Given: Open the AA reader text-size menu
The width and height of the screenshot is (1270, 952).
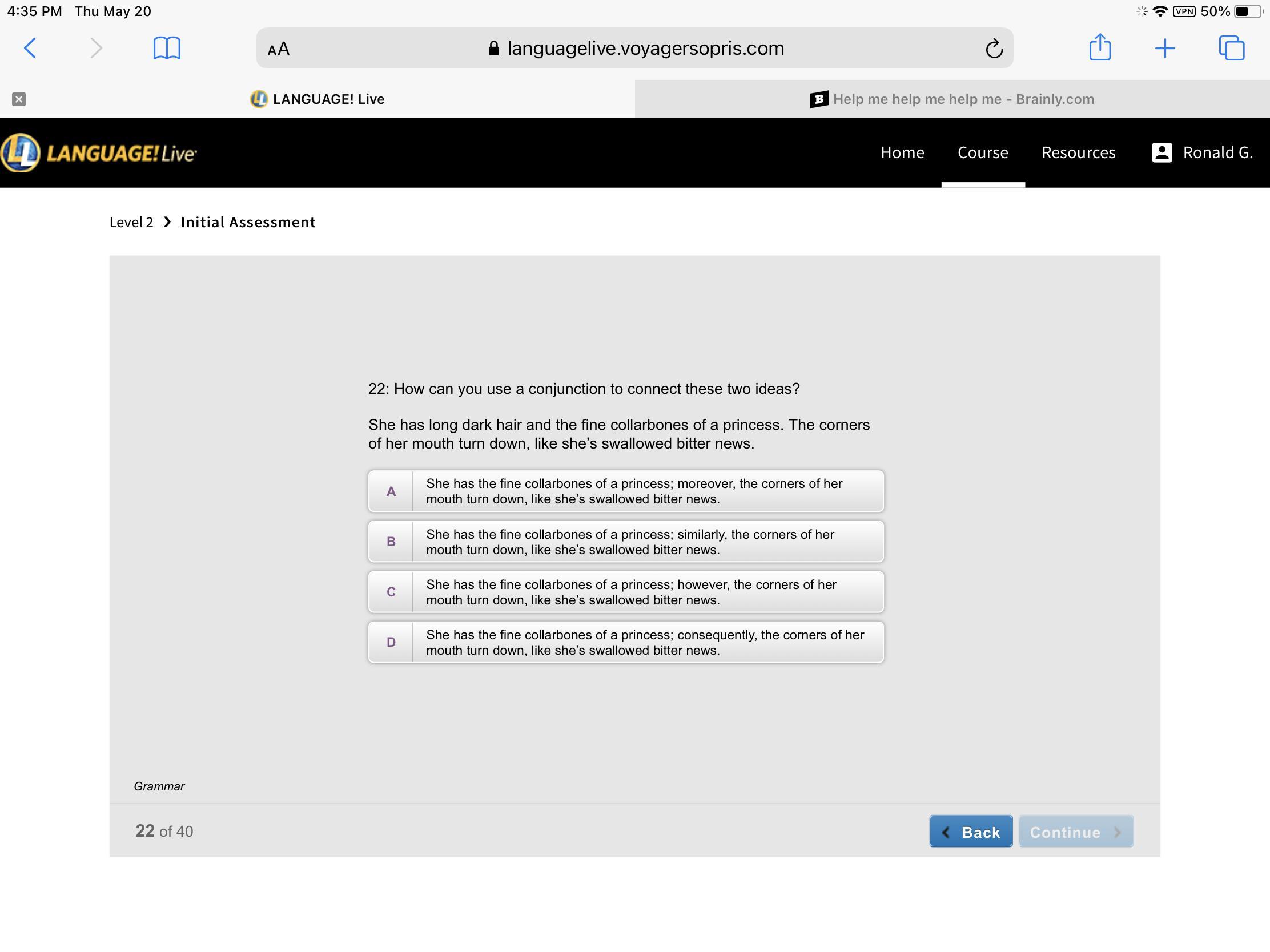Looking at the screenshot, I should click(x=279, y=49).
